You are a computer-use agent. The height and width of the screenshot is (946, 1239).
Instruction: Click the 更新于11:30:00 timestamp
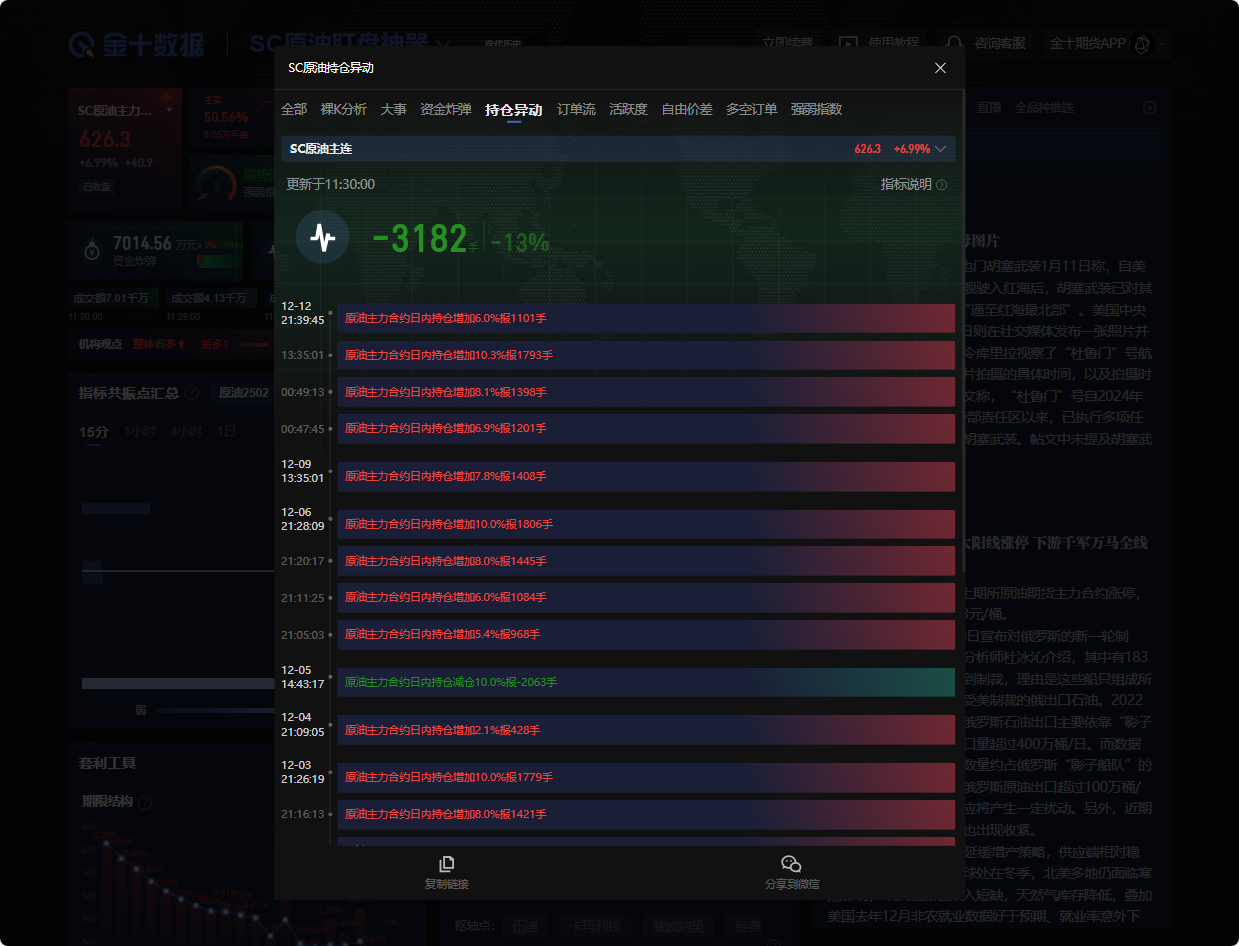tap(331, 185)
